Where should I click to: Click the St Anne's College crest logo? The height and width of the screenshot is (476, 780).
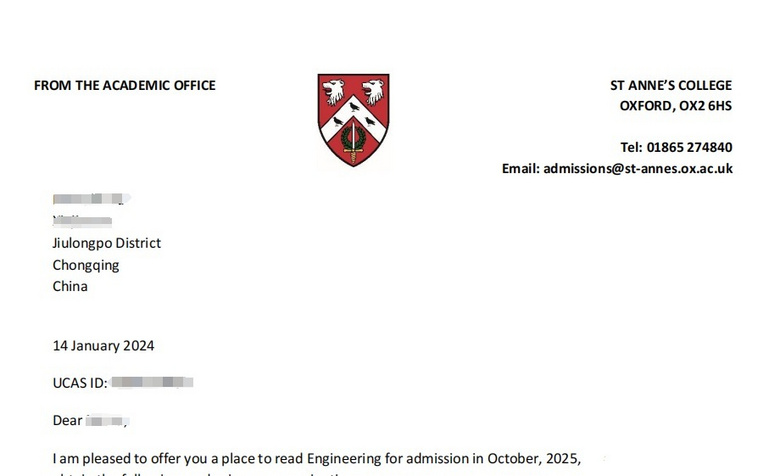353,120
